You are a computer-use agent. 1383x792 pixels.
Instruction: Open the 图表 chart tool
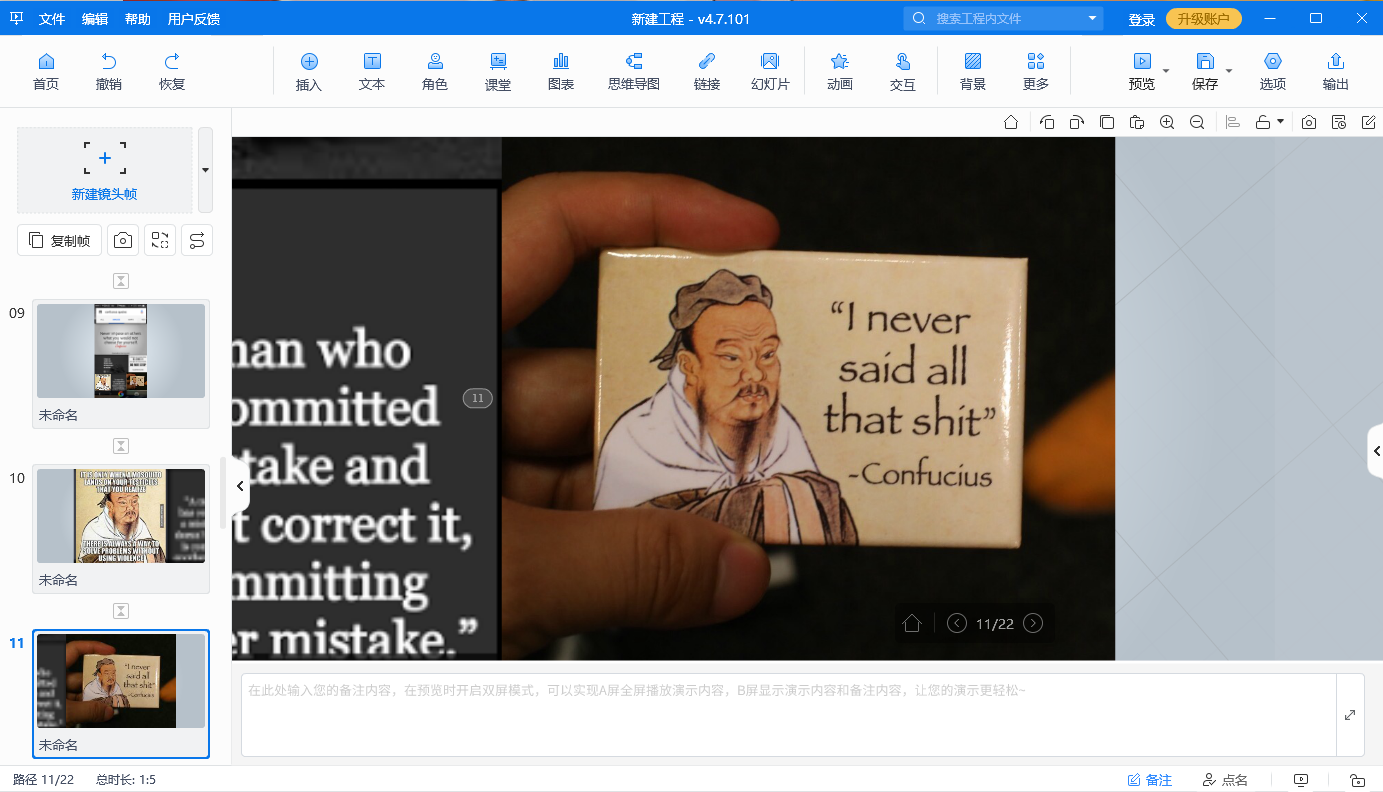(561, 71)
